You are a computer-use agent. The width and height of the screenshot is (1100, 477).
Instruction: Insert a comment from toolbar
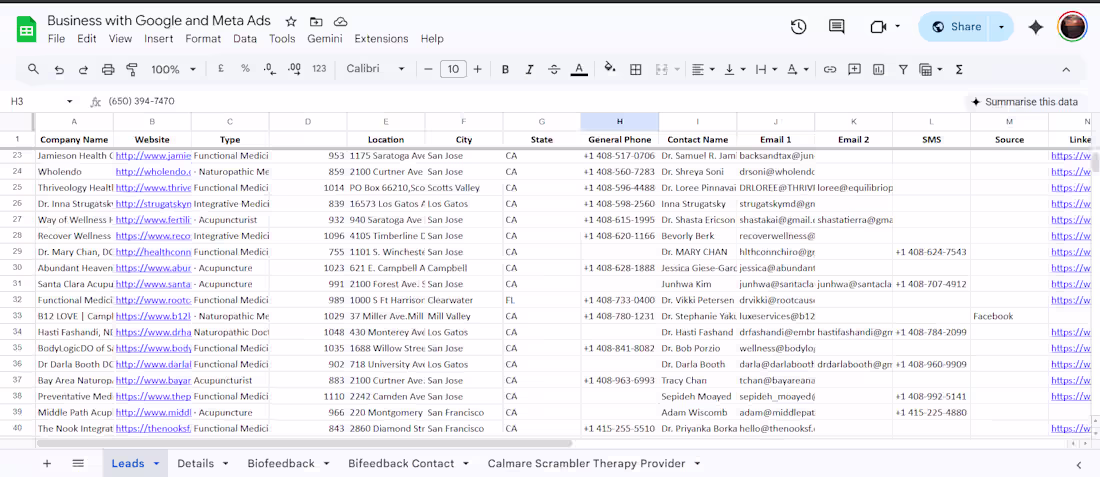(854, 69)
